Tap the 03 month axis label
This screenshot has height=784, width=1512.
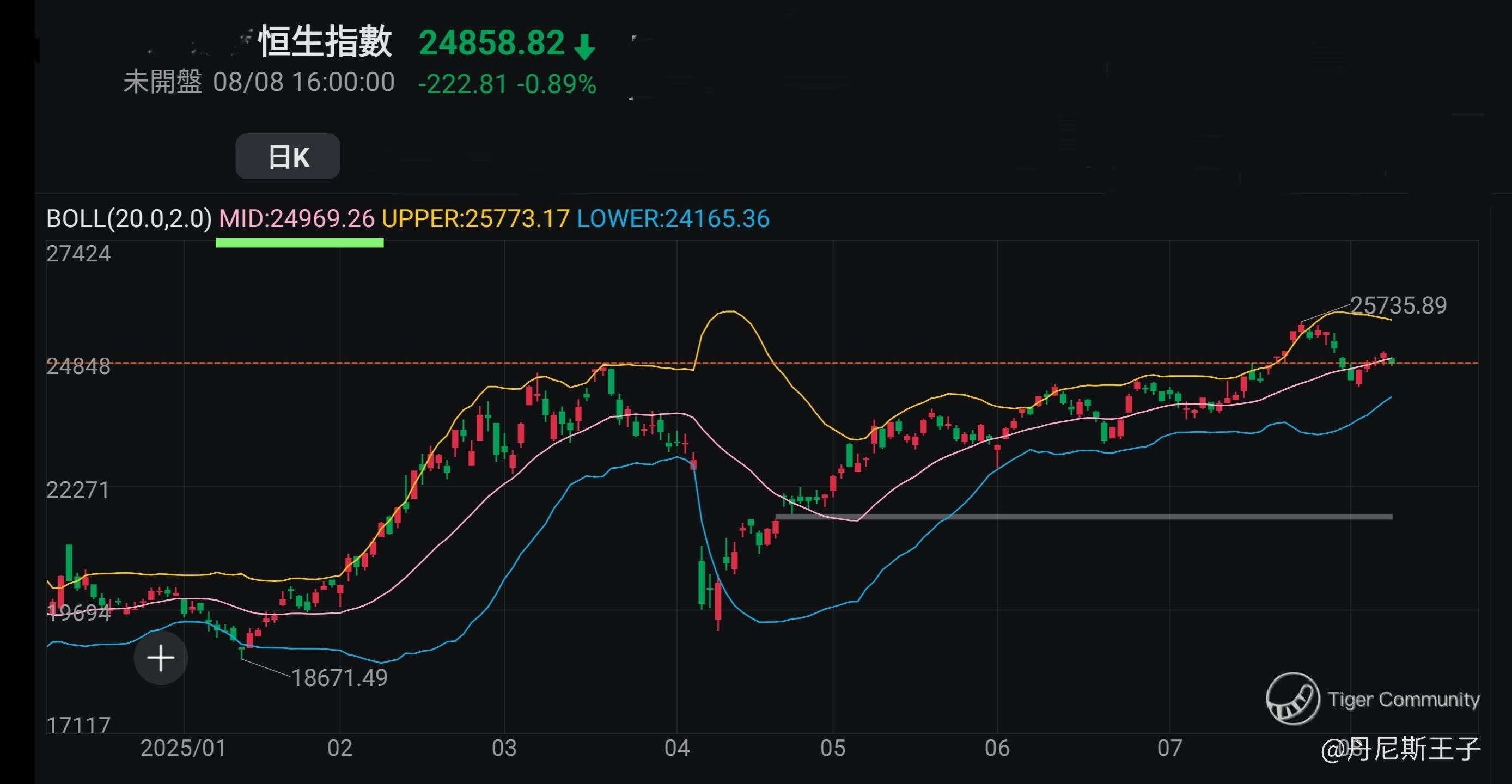[504, 748]
